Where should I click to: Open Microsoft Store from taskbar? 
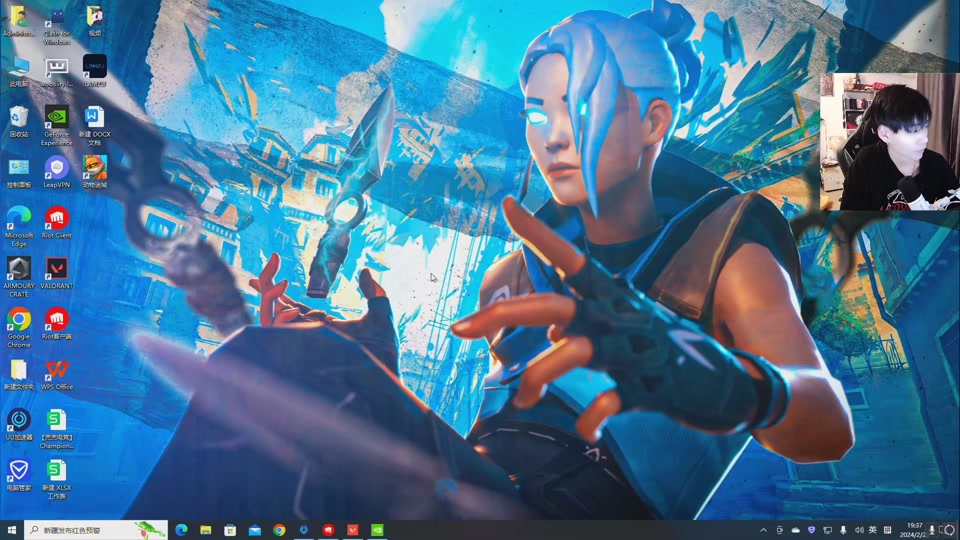pyautogui.click(x=230, y=530)
